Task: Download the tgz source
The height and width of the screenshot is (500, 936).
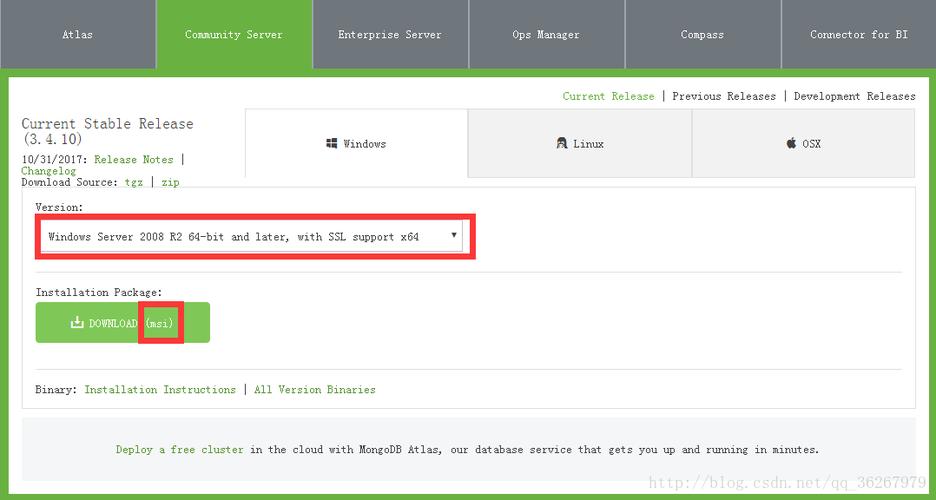Action: (134, 182)
